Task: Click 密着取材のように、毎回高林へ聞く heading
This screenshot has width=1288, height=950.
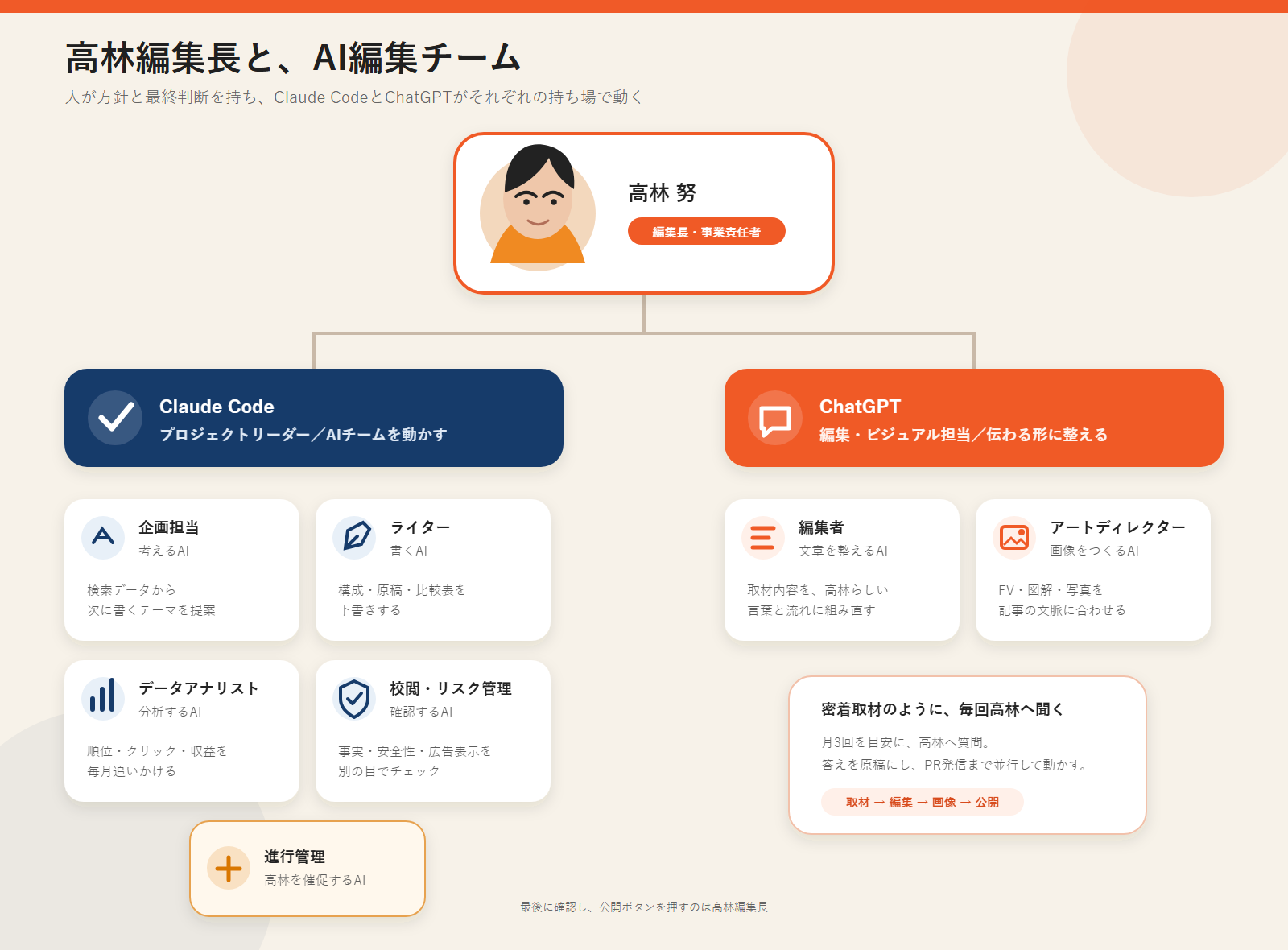Action: coord(943,709)
